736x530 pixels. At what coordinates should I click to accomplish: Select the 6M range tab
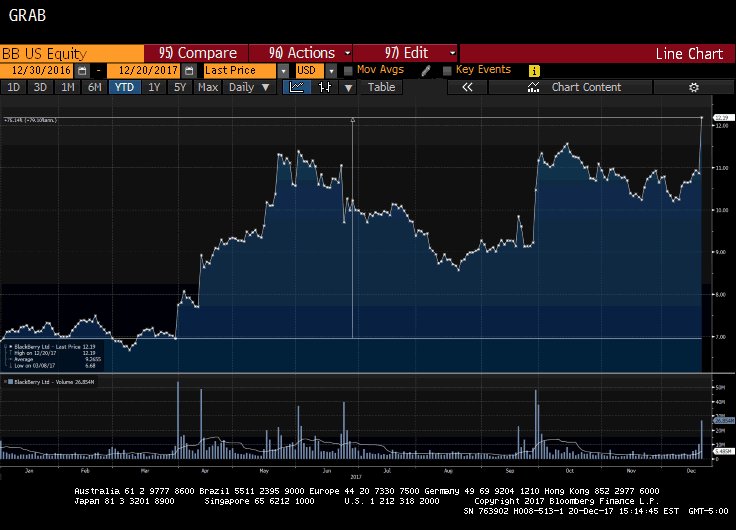[x=94, y=87]
